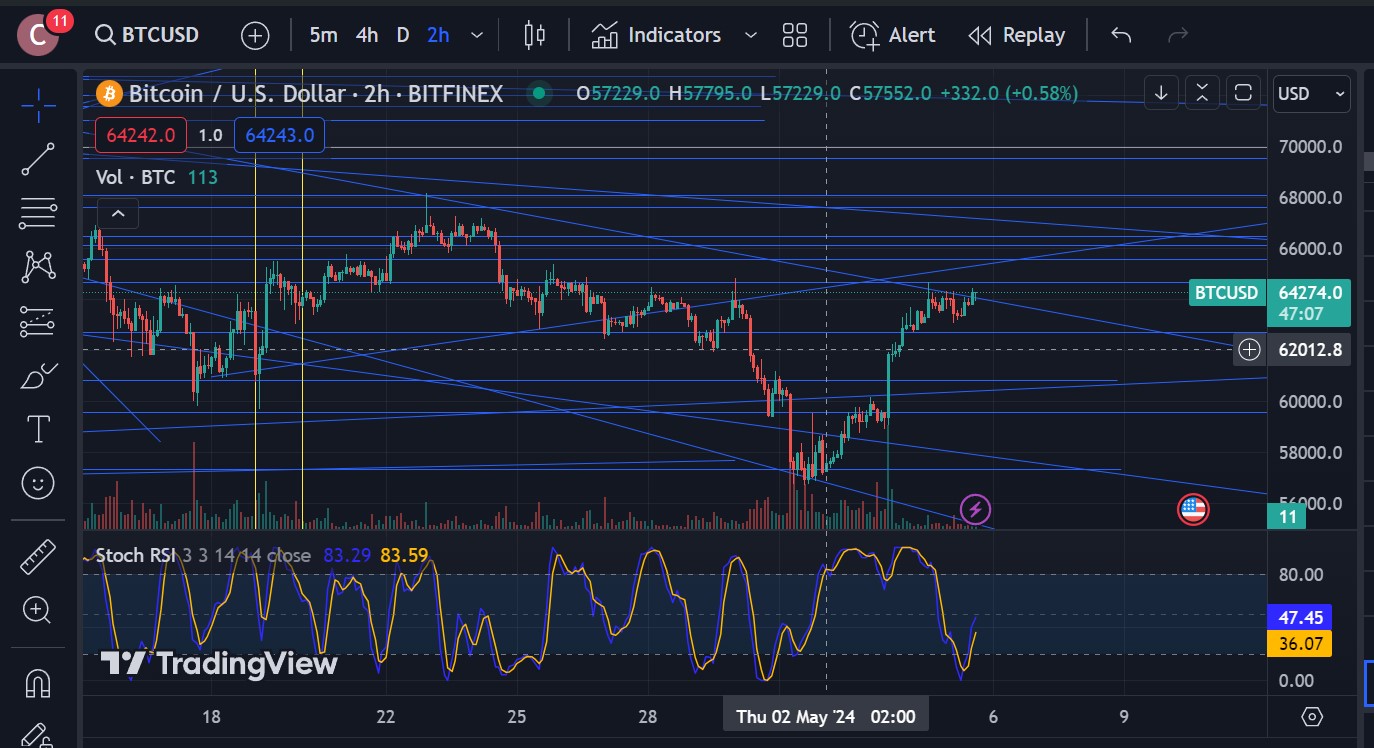Open the user profile avatar menu
This screenshot has width=1374, height=748.
(x=38, y=35)
